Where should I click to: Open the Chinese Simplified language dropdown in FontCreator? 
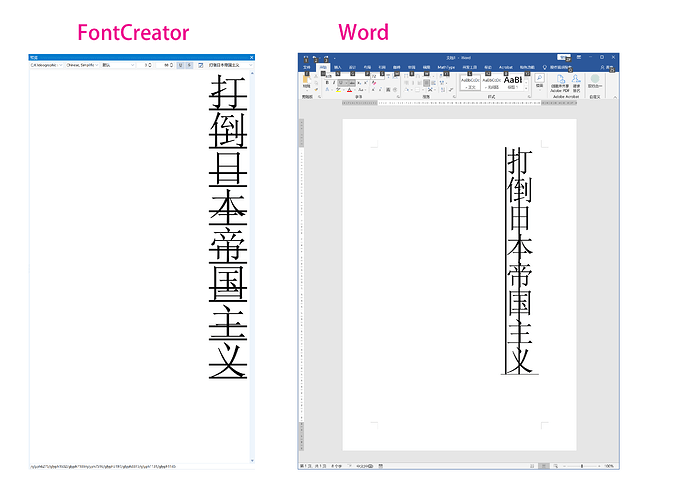point(82,65)
